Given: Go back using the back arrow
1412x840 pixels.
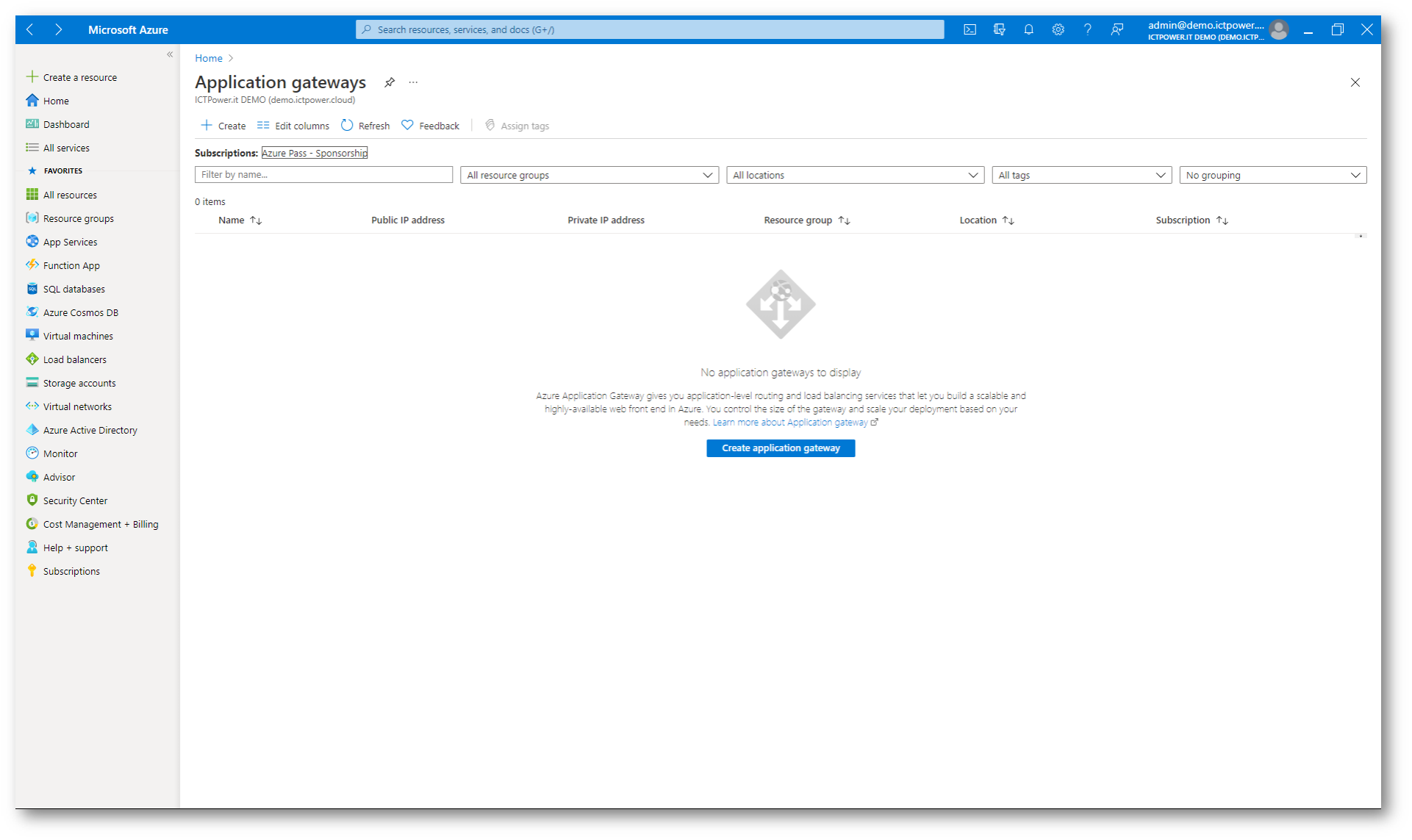Looking at the screenshot, I should tap(30, 29).
